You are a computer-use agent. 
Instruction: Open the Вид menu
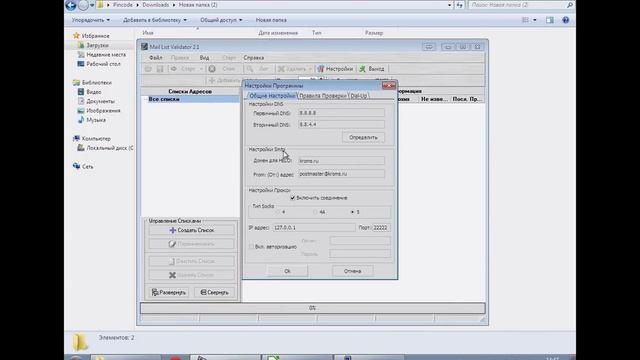click(204, 58)
